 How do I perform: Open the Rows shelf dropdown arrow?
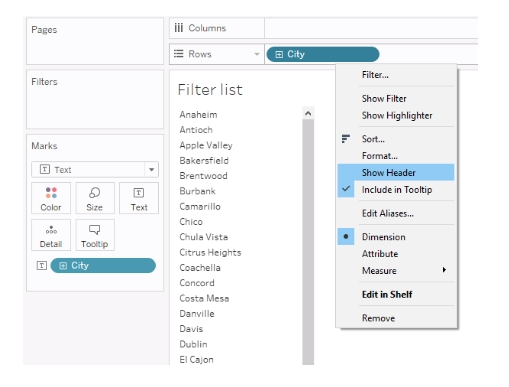(257, 54)
